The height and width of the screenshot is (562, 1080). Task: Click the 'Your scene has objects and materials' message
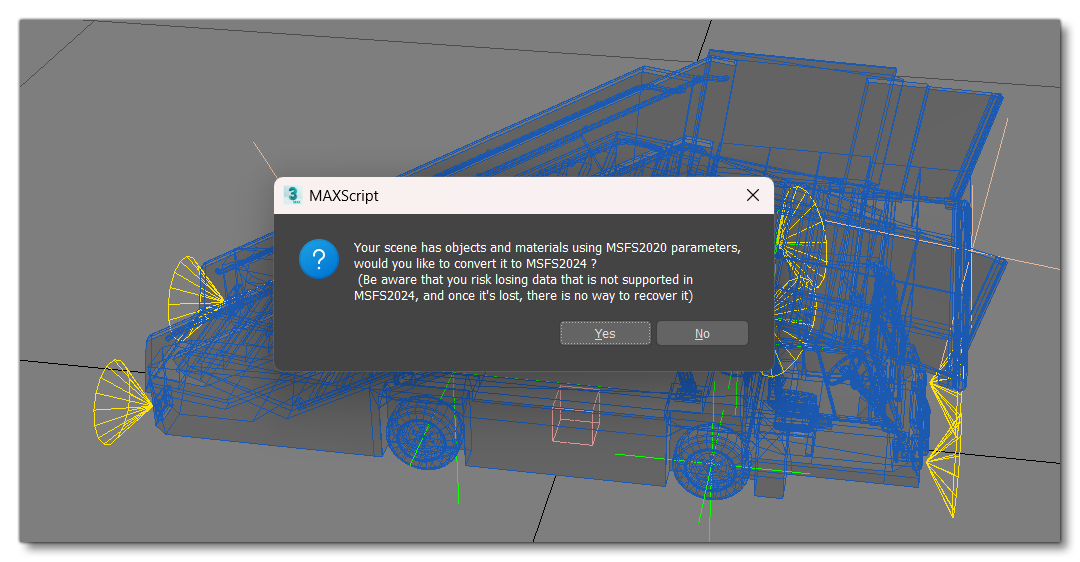(x=547, y=271)
